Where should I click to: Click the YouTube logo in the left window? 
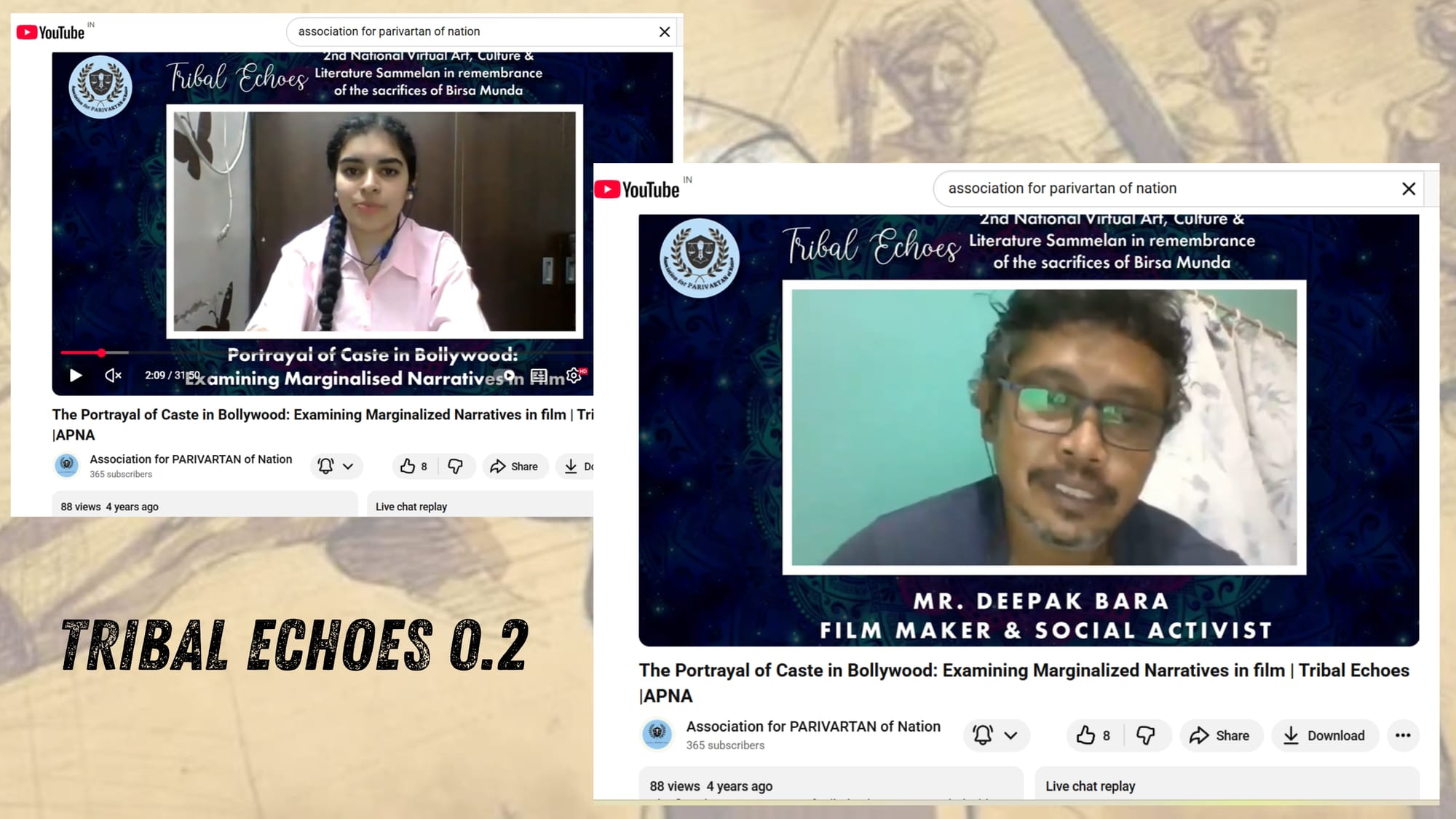click(51, 32)
